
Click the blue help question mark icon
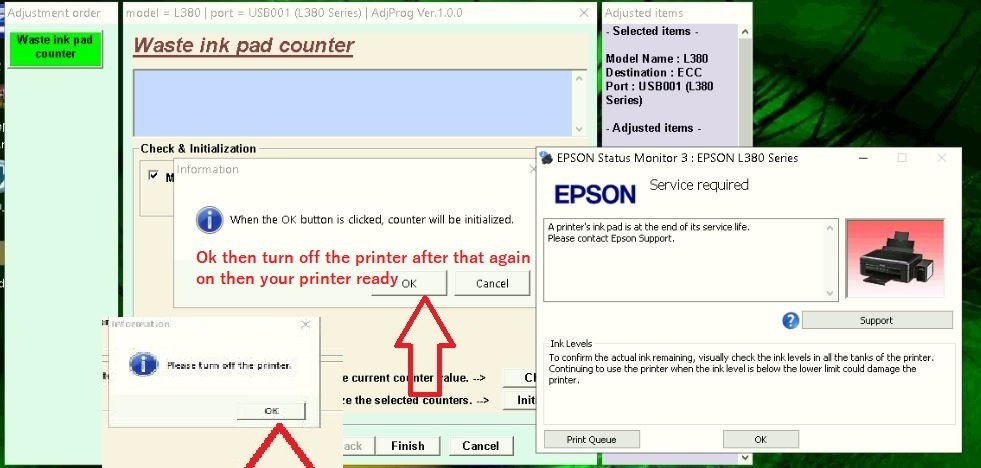tap(790, 320)
